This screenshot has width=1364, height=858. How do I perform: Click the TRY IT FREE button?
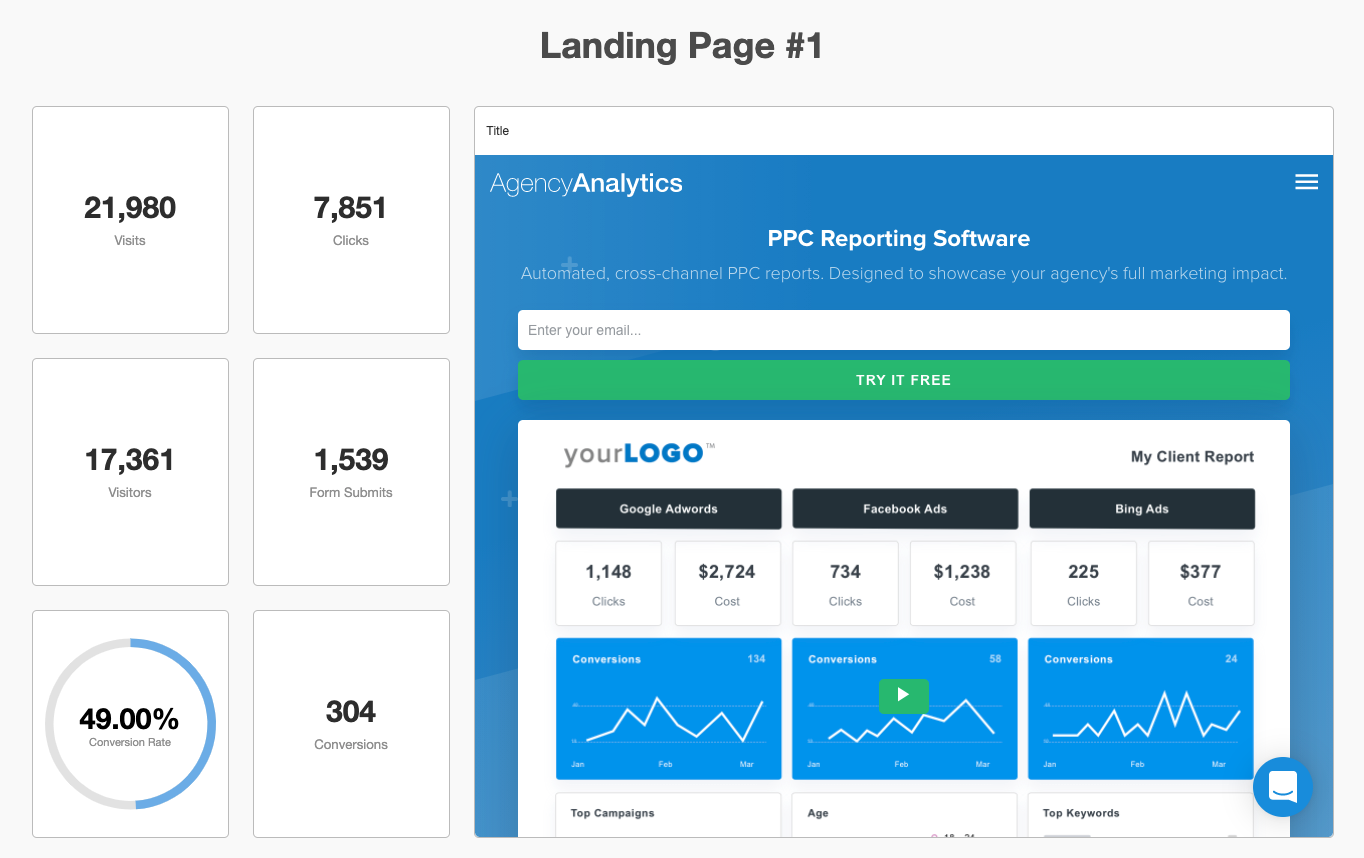click(904, 380)
